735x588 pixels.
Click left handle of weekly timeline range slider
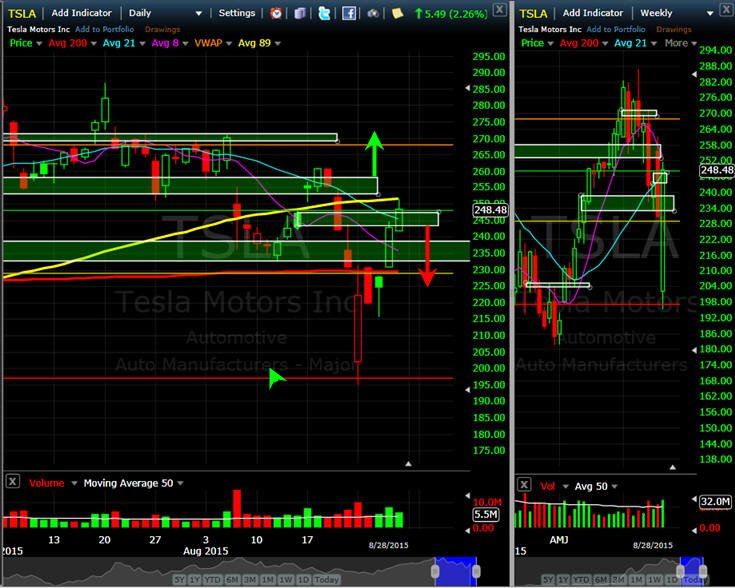tap(680, 571)
